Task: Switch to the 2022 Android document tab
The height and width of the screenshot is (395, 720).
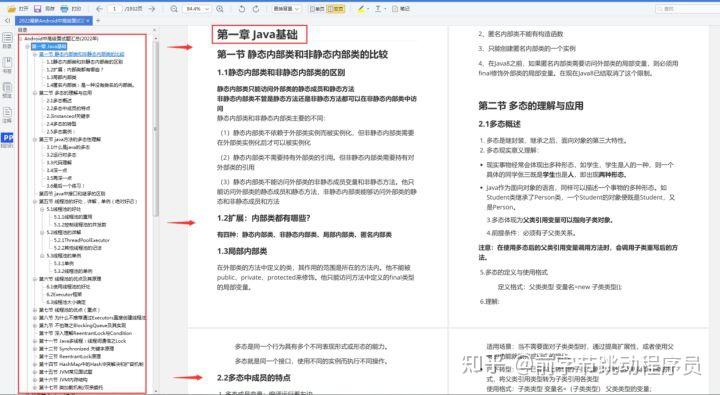Action: (54, 21)
